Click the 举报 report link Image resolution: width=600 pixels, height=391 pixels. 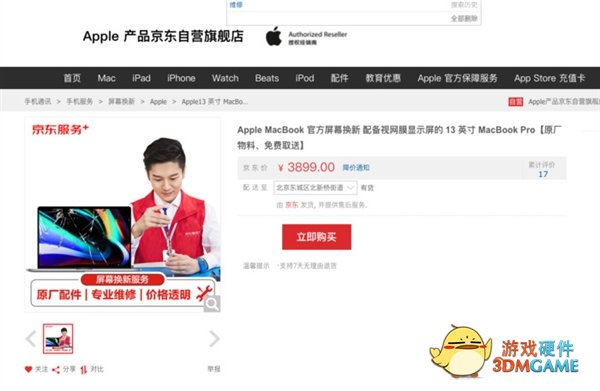(214, 369)
